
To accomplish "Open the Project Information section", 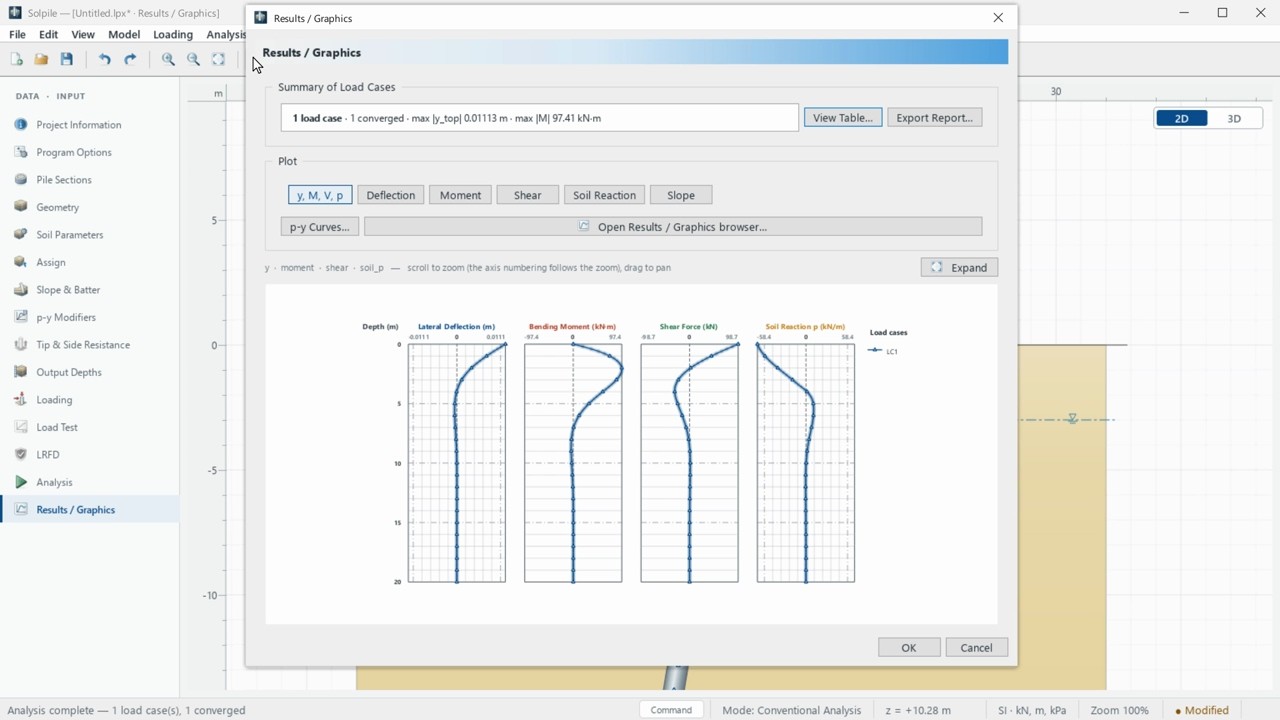I will (x=89, y=125).
